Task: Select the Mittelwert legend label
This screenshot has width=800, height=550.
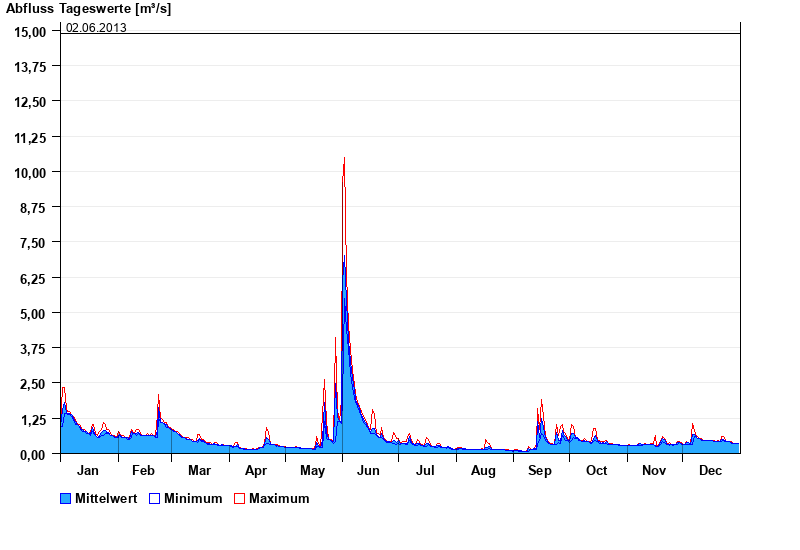Action: pos(106,498)
